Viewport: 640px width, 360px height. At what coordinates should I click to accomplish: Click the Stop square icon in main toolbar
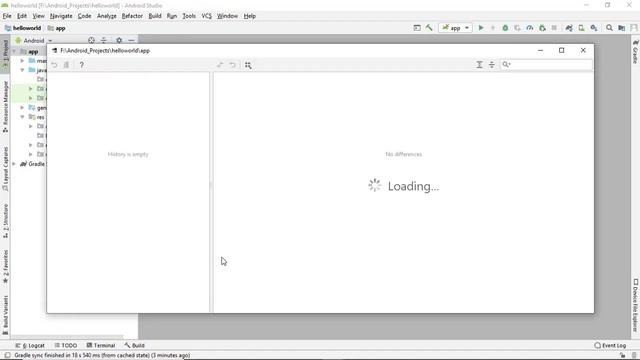coord(554,28)
